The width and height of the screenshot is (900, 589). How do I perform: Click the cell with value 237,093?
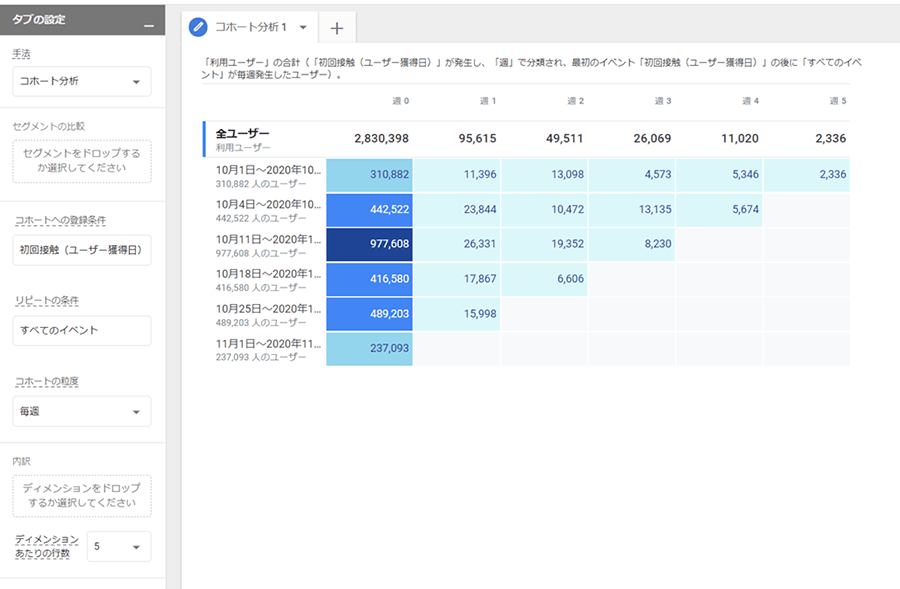click(370, 348)
